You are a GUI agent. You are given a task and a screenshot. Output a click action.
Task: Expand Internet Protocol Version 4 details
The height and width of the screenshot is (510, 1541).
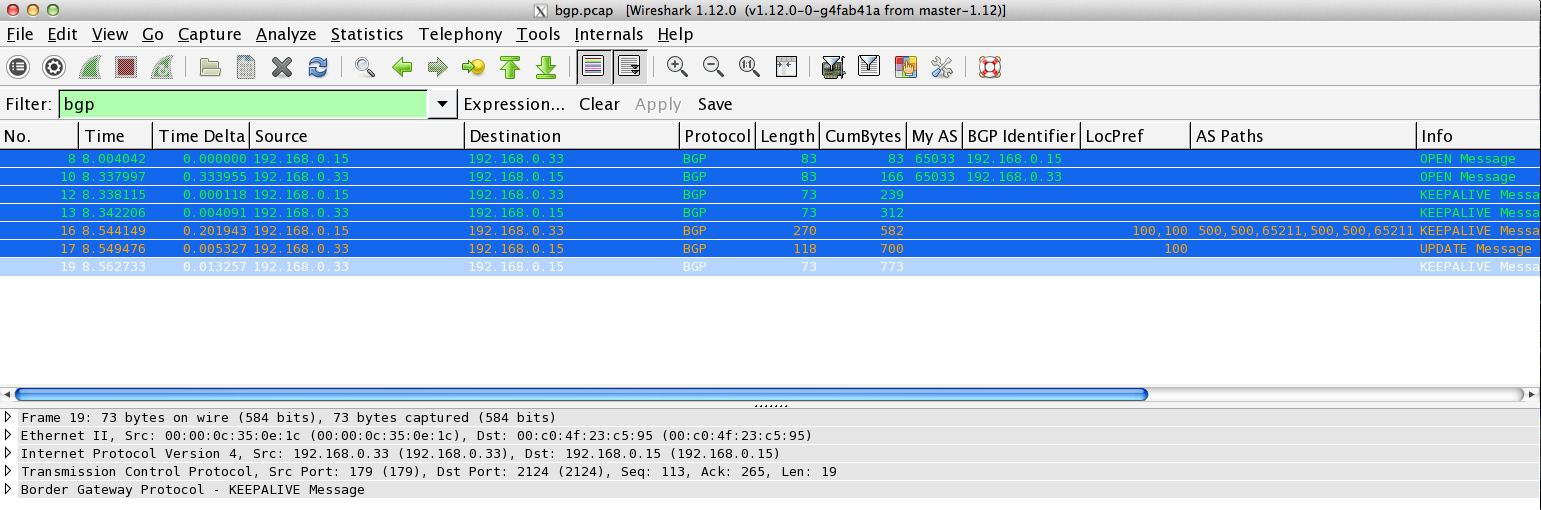click(9, 453)
